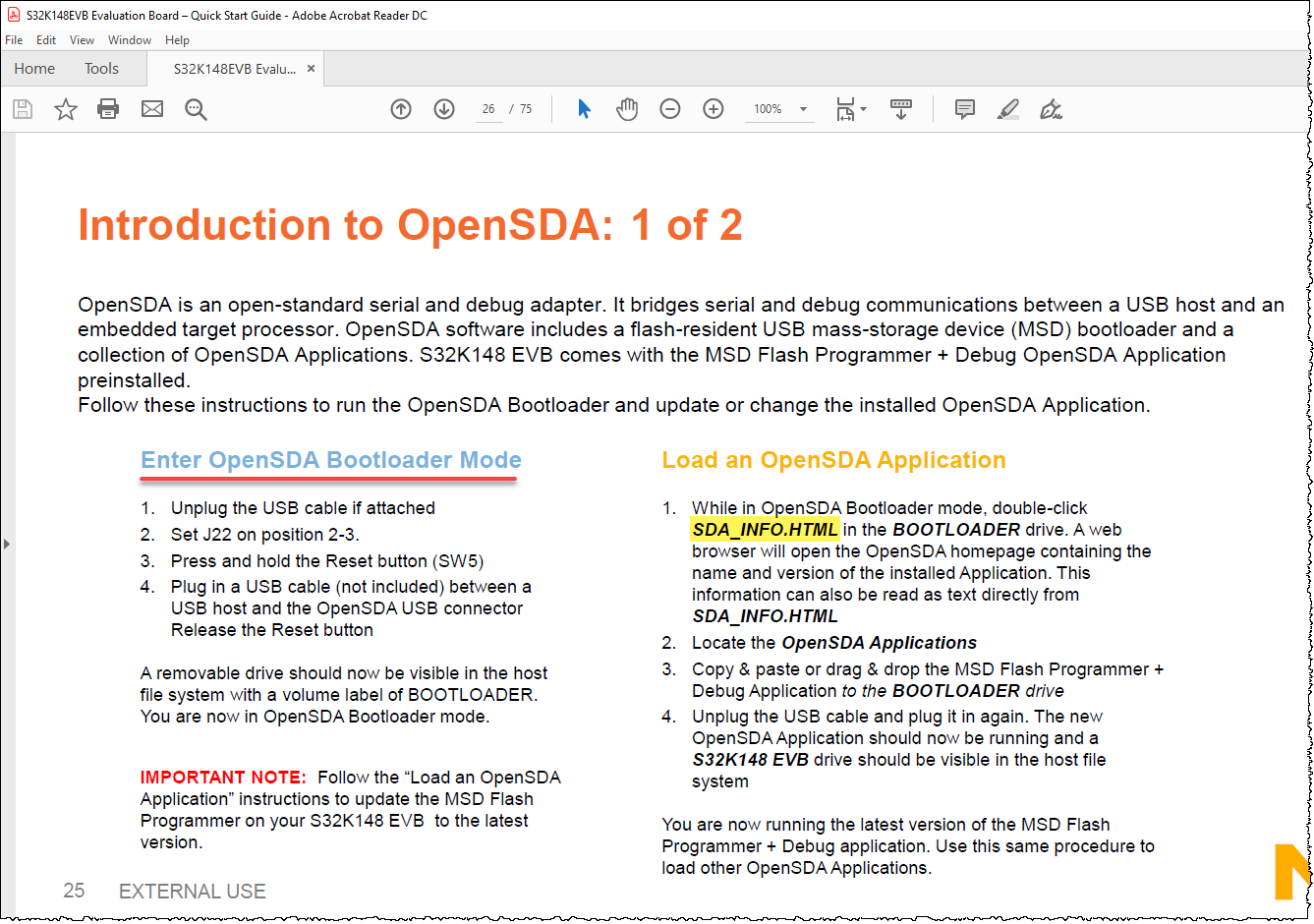Screen dimensions: 1314x924
Task: Add a sticky note comment
Action: coord(964,109)
